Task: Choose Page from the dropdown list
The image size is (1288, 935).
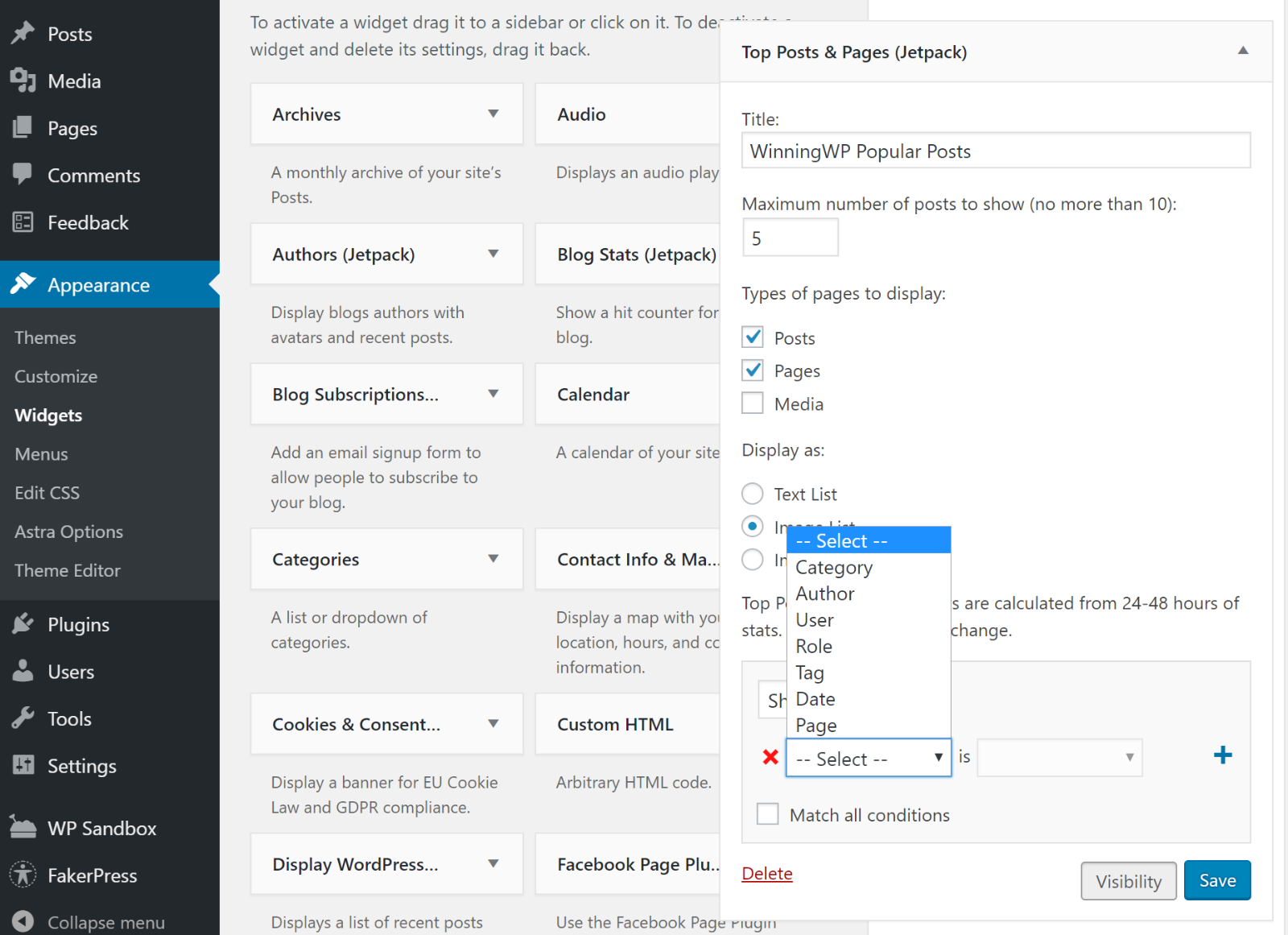Action: pos(869,726)
